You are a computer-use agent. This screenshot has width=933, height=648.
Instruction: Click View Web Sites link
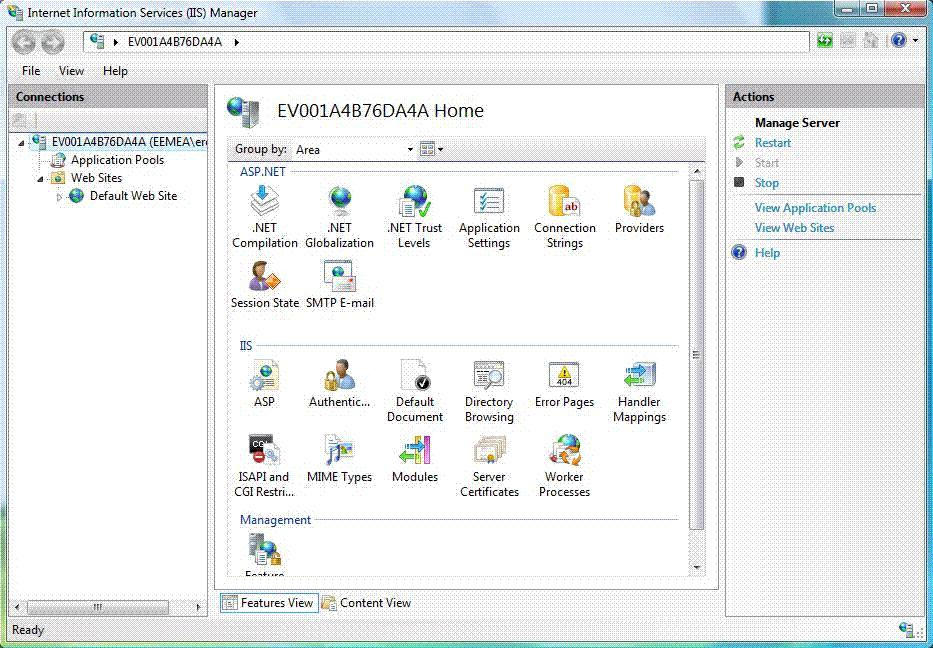[x=794, y=228]
